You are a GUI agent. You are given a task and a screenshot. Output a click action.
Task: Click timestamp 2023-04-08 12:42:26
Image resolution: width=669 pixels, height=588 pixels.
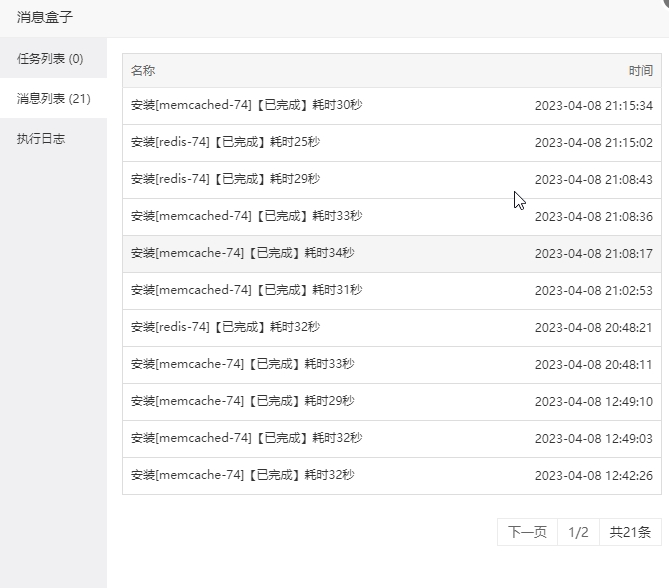[x=593, y=476]
